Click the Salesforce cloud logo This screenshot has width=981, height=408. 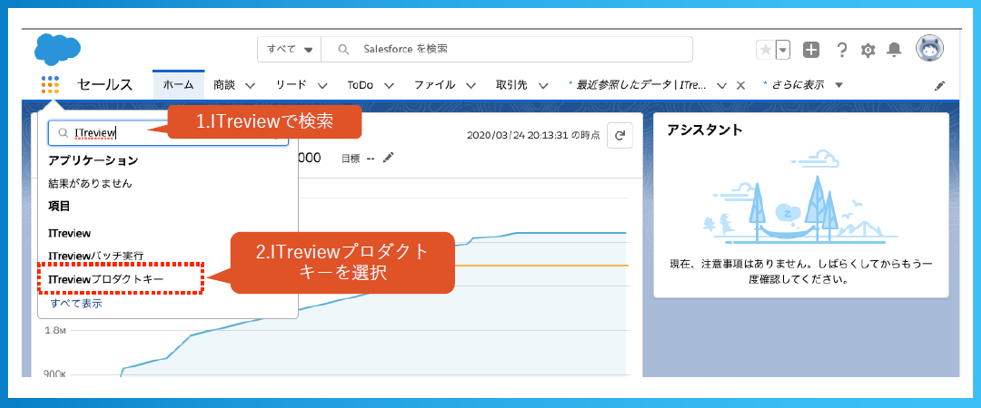pyautogui.click(x=58, y=48)
